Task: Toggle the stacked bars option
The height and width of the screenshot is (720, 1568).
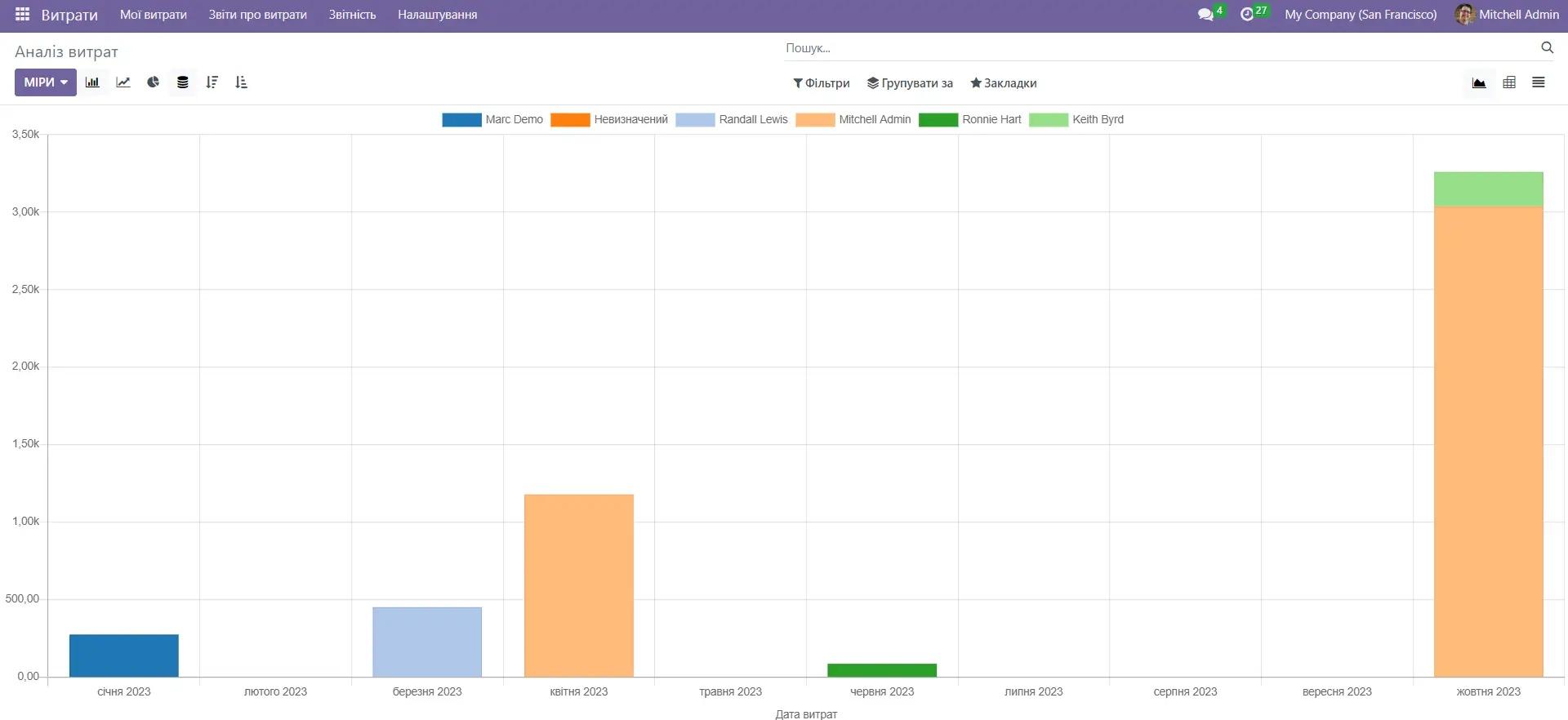Action: tap(183, 82)
